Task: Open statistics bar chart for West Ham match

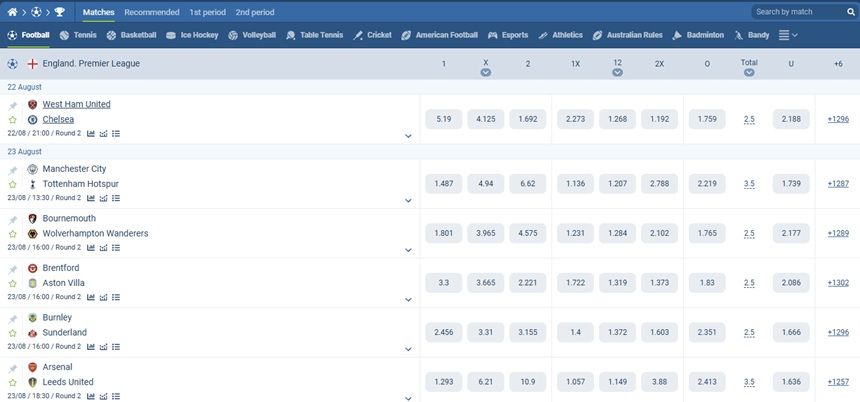Action: [x=91, y=133]
